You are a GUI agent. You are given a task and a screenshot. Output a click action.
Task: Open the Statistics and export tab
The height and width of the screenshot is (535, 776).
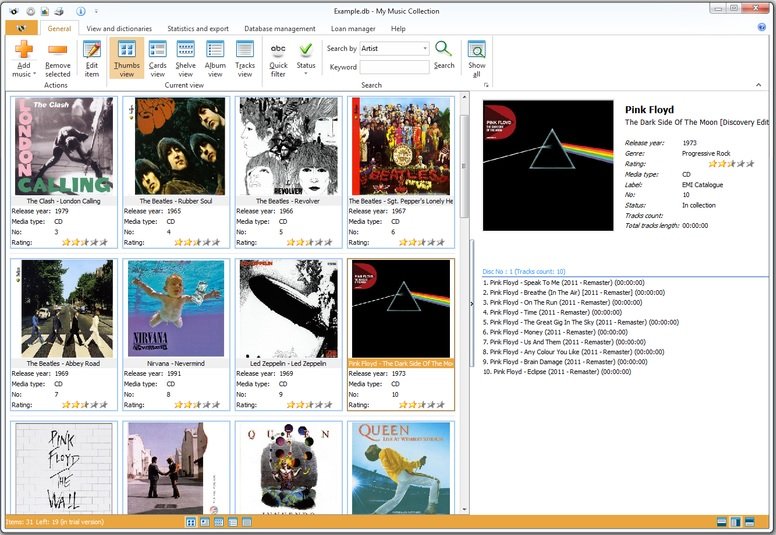(x=197, y=29)
